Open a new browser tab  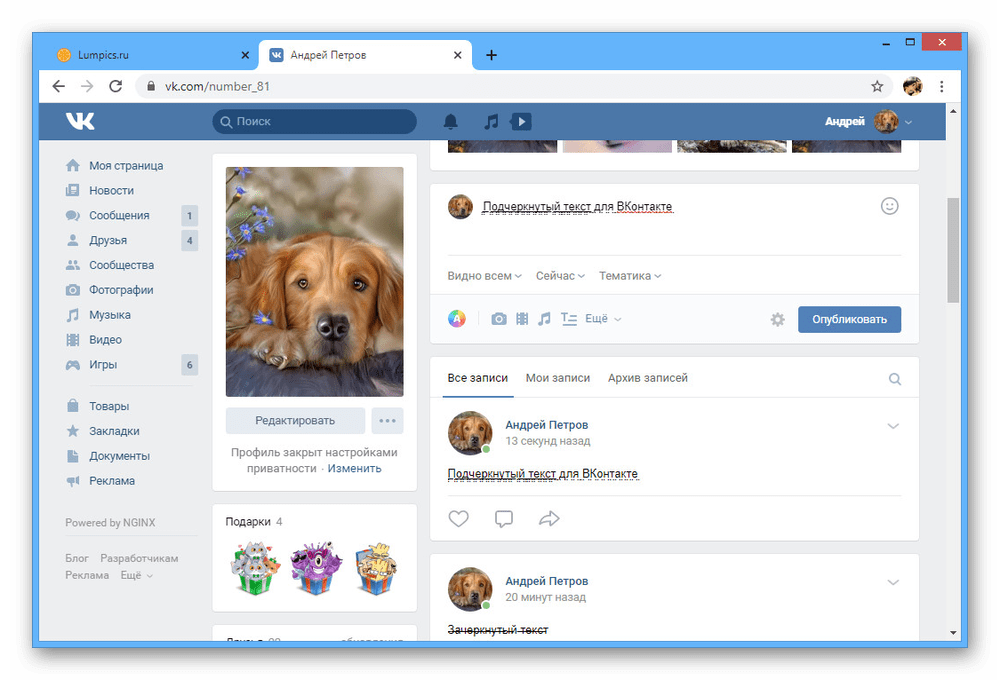tap(491, 55)
